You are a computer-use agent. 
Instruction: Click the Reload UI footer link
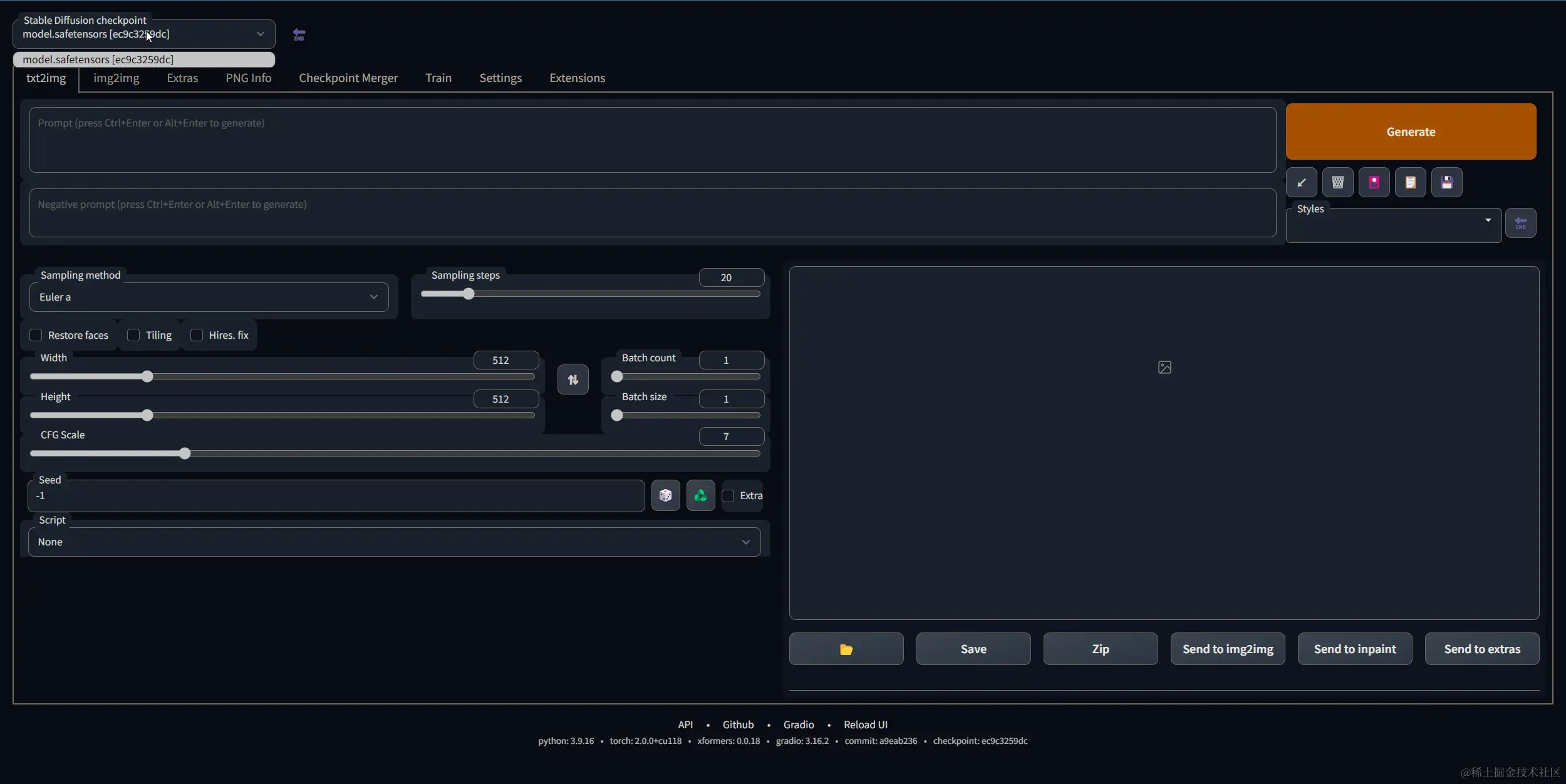point(866,725)
